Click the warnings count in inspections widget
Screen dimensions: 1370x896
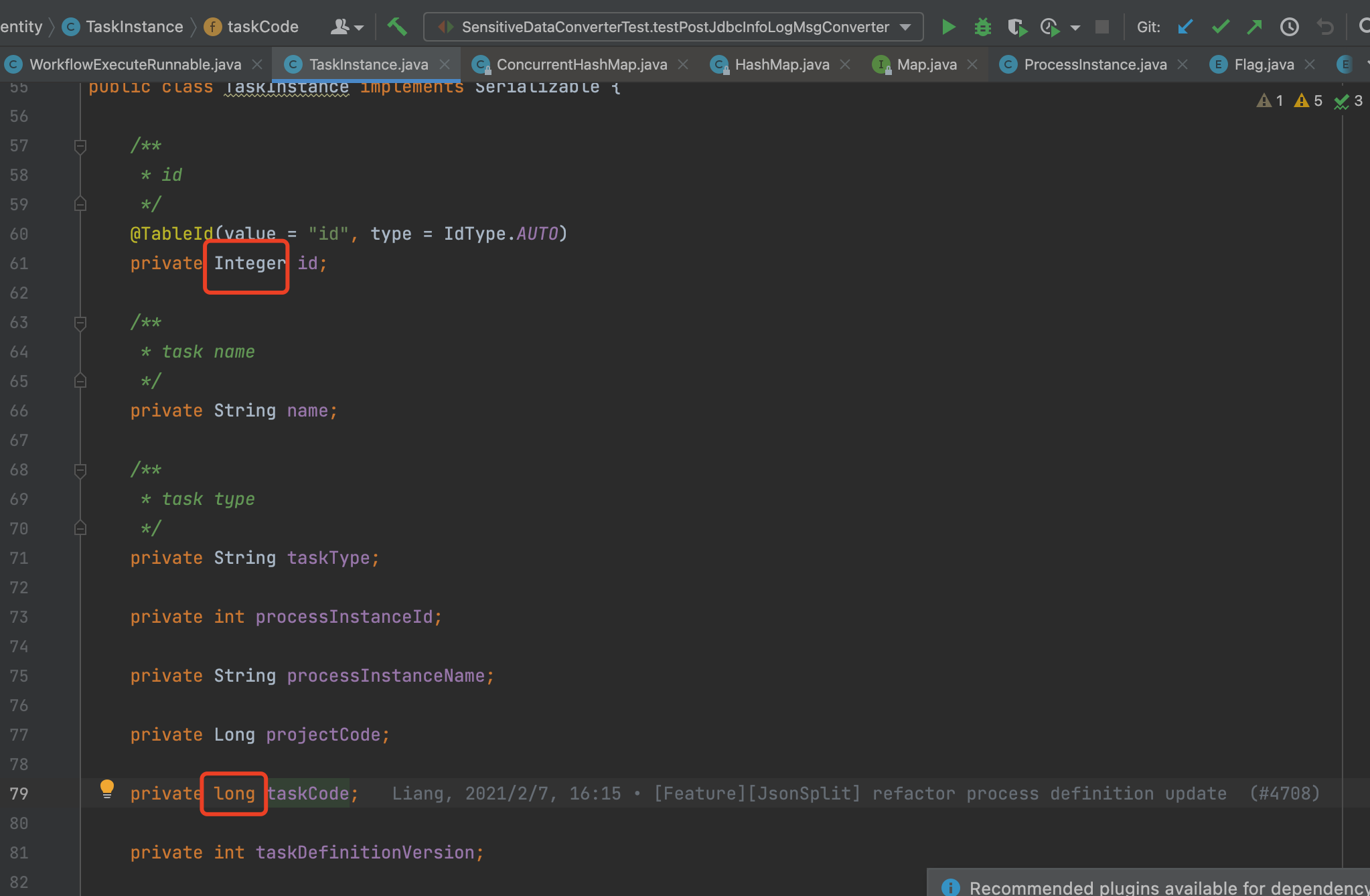(1306, 100)
